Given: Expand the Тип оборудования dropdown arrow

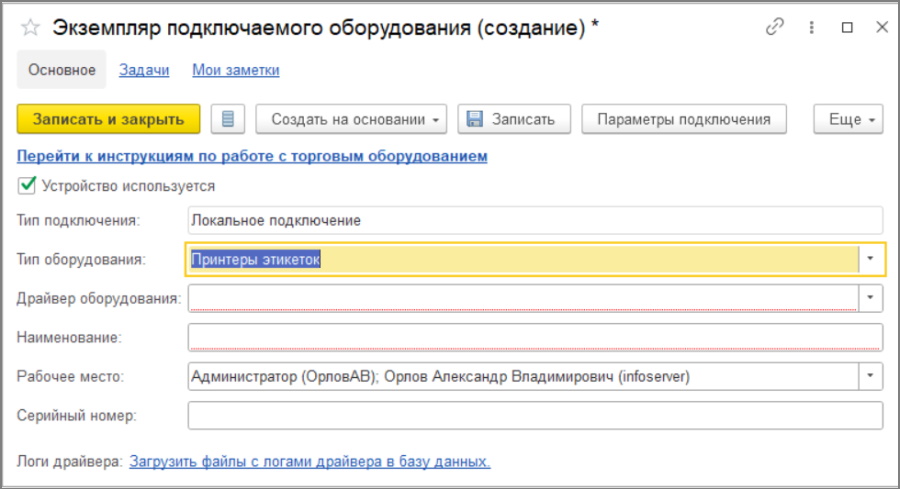Looking at the screenshot, I should [870, 259].
